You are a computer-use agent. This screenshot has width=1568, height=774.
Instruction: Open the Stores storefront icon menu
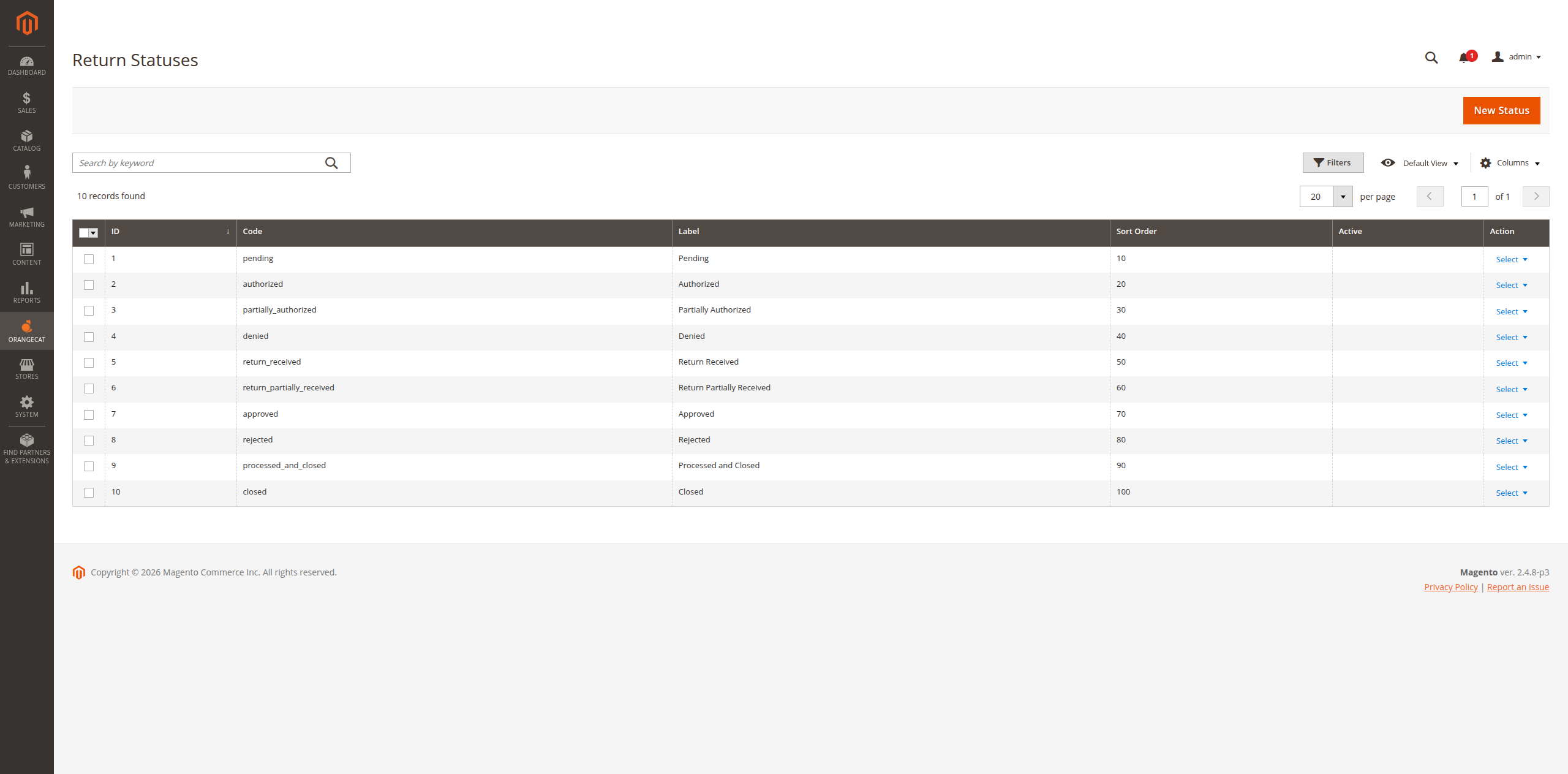pyautogui.click(x=26, y=369)
